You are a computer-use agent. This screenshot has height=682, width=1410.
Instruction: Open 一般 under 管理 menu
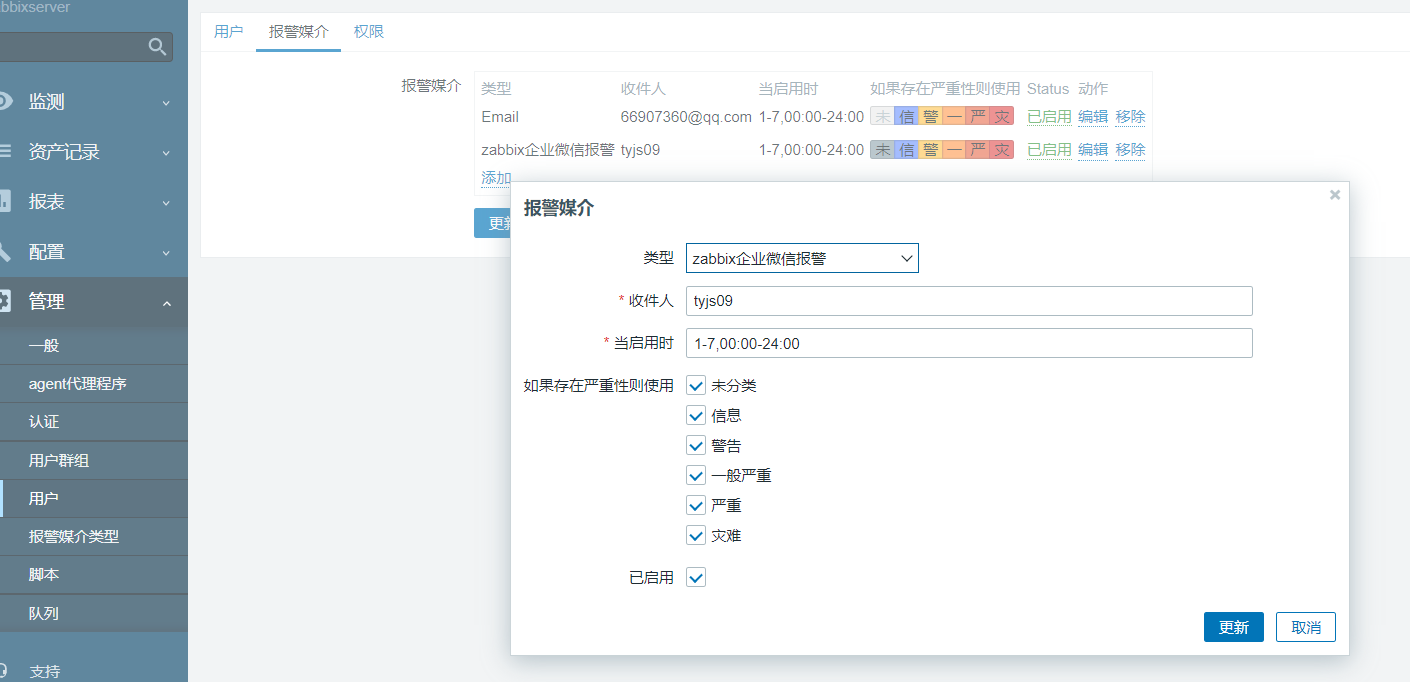tap(94, 345)
